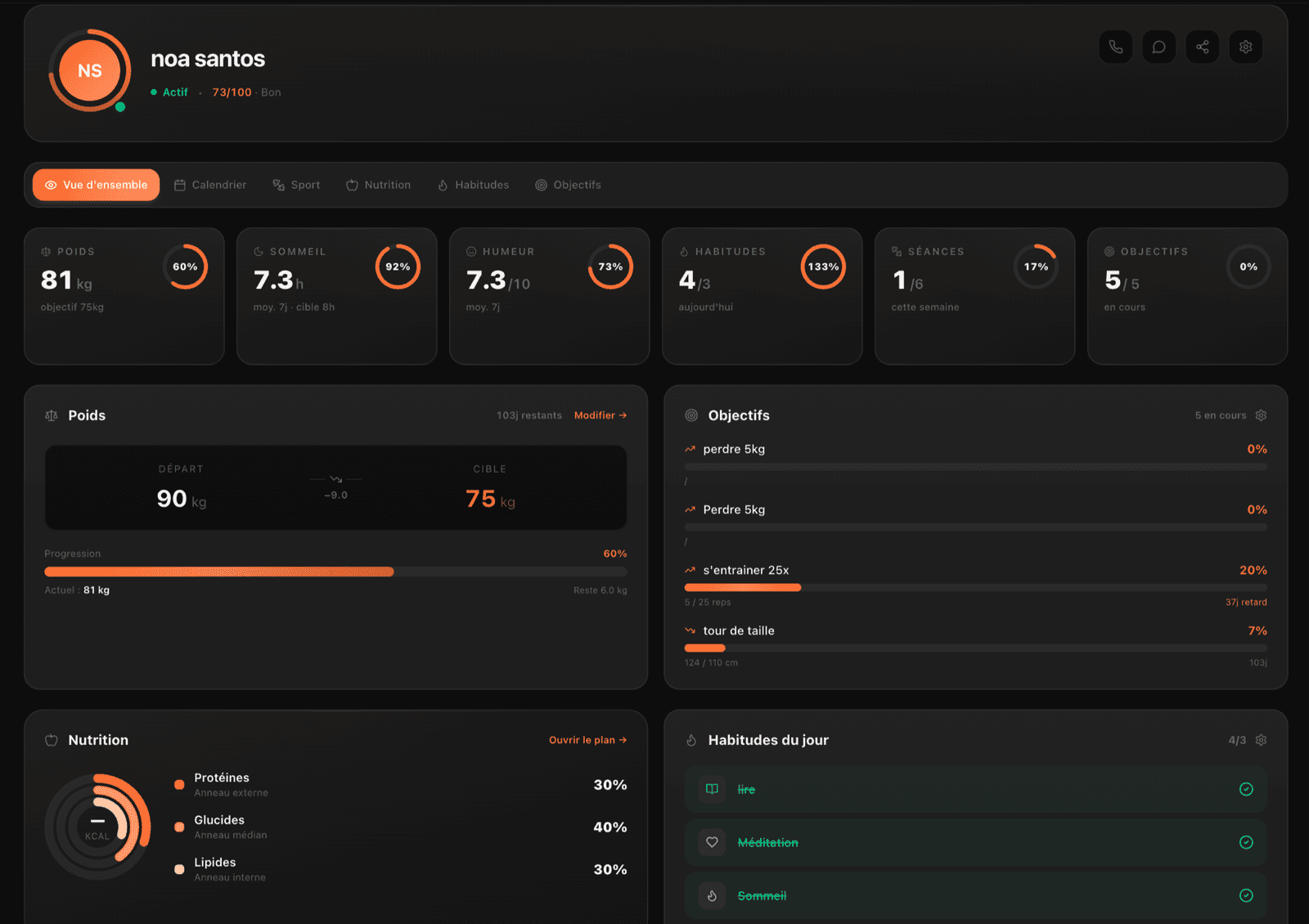Open the Objectifs panel settings gear

pos(1259,415)
